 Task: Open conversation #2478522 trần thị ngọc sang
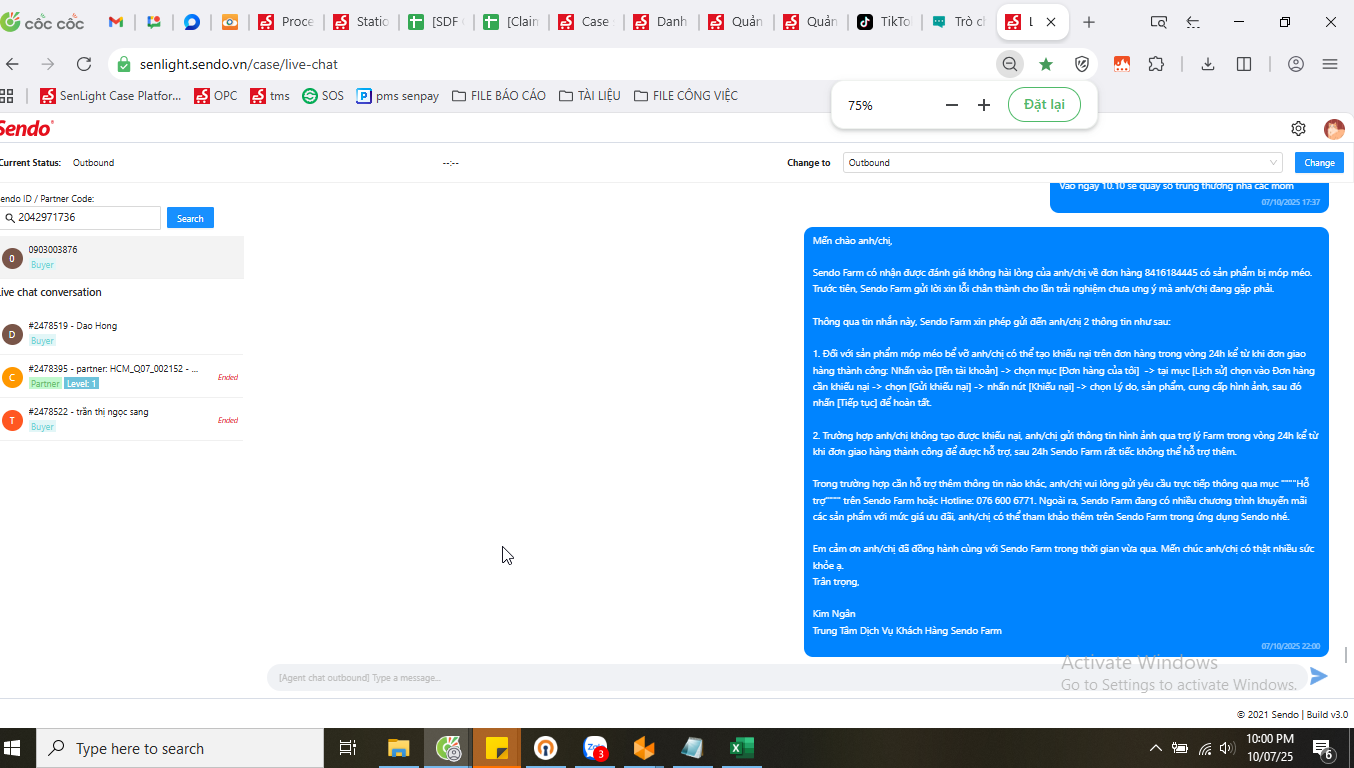[x=121, y=419]
